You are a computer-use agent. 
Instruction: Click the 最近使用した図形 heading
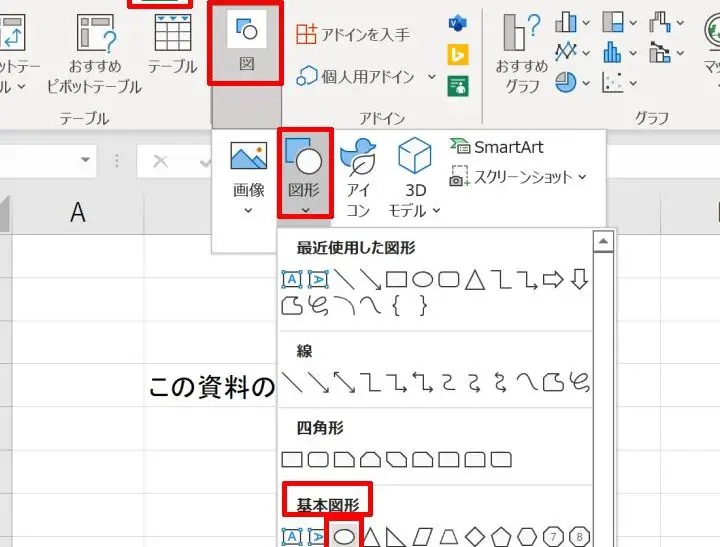coord(356,248)
